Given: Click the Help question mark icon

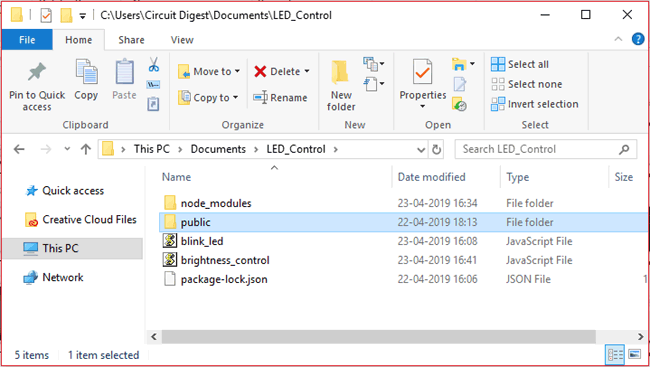Looking at the screenshot, I should pyautogui.click(x=638, y=39).
